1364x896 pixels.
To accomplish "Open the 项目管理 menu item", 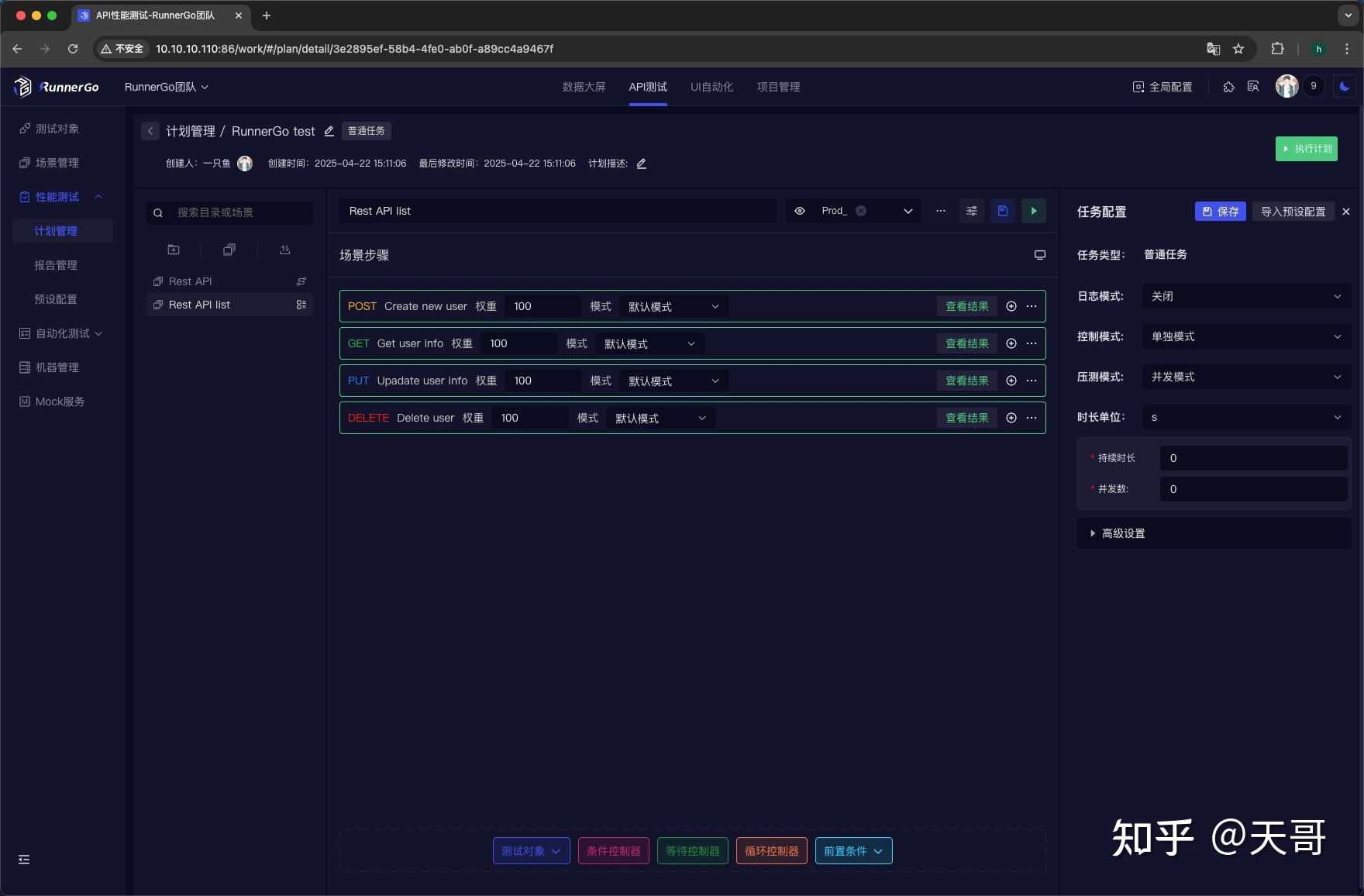I will click(779, 87).
